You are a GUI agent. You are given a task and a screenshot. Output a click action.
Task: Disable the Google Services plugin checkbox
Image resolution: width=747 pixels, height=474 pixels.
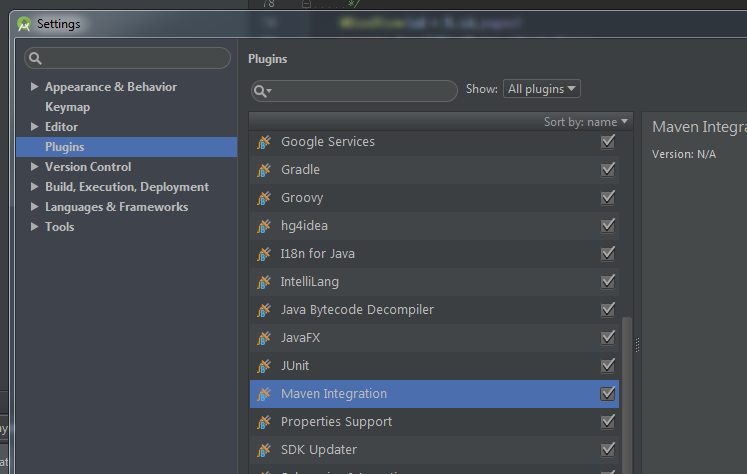pyautogui.click(x=608, y=141)
